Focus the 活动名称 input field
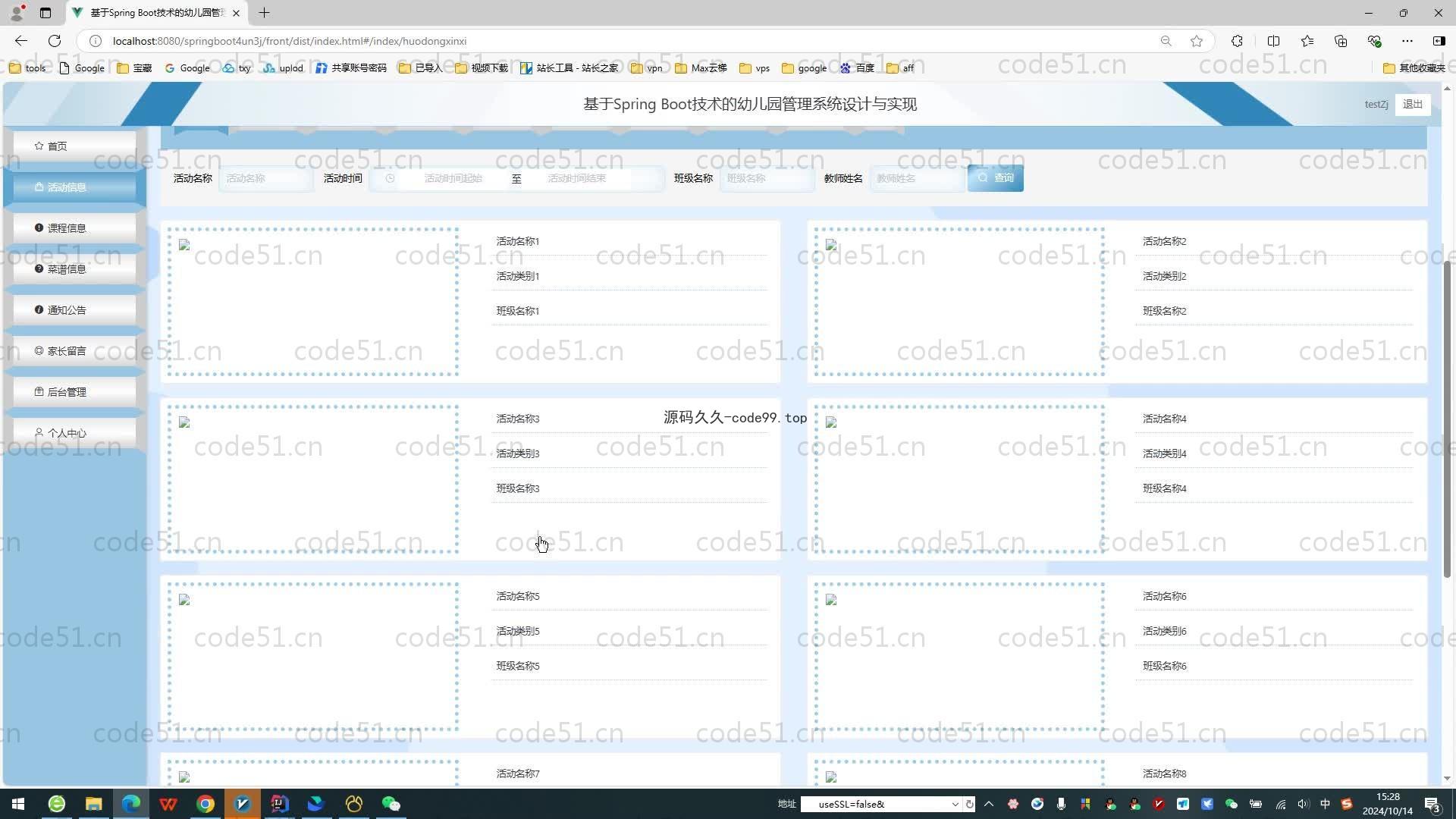 [265, 178]
